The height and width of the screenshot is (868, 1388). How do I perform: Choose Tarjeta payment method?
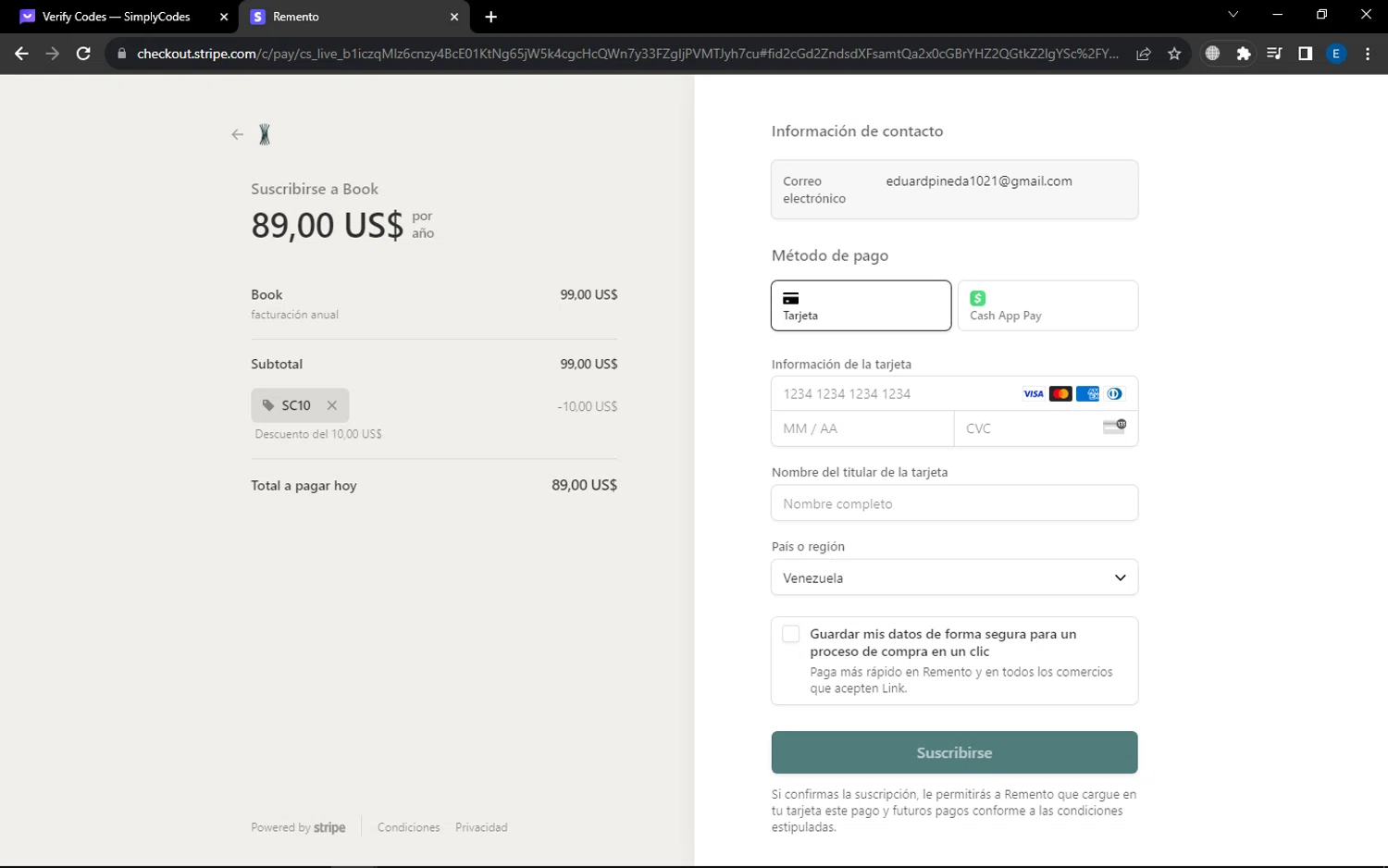pyautogui.click(x=861, y=305)
